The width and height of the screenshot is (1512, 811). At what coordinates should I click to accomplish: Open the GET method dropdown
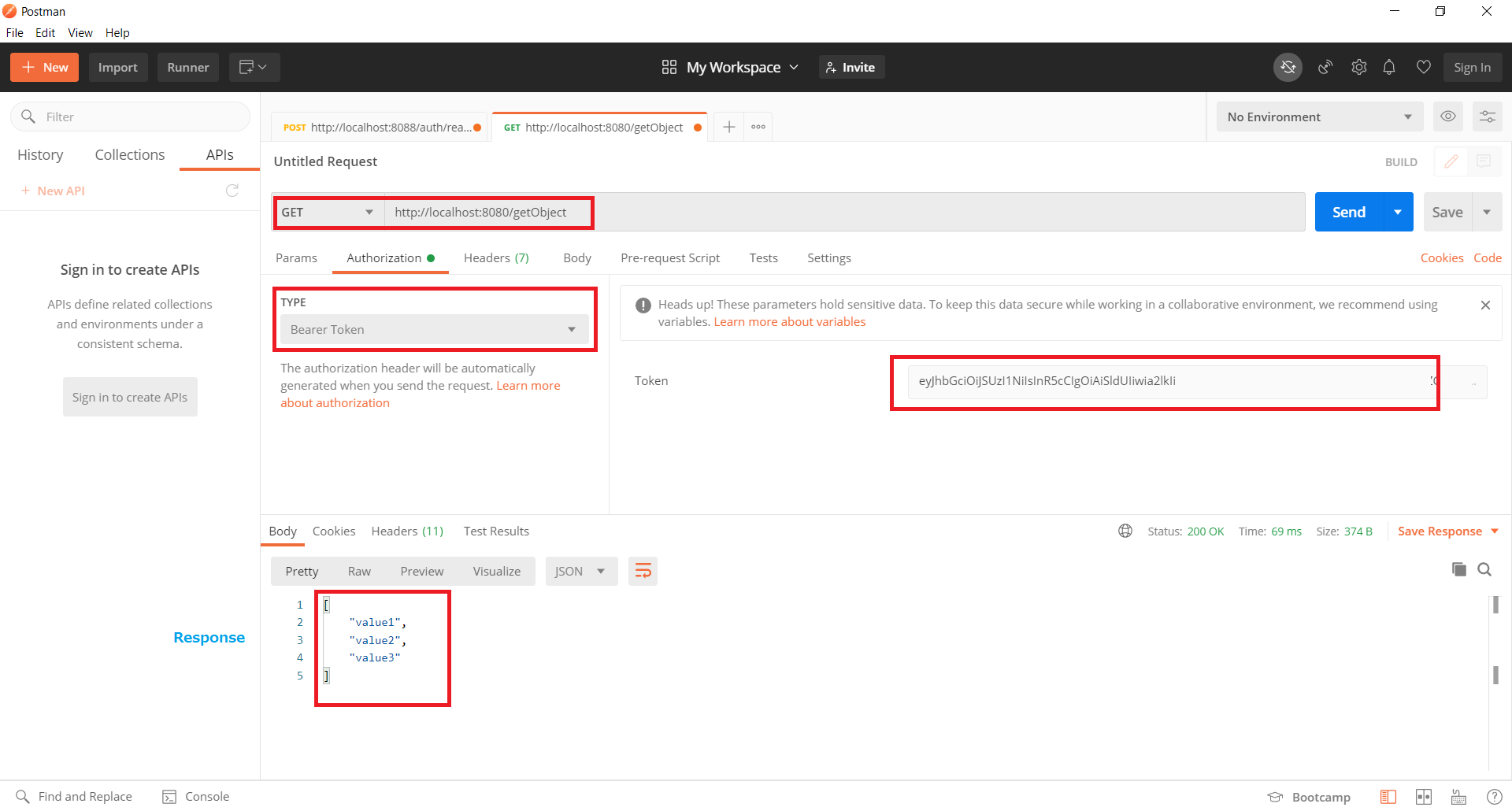point(328,213)
